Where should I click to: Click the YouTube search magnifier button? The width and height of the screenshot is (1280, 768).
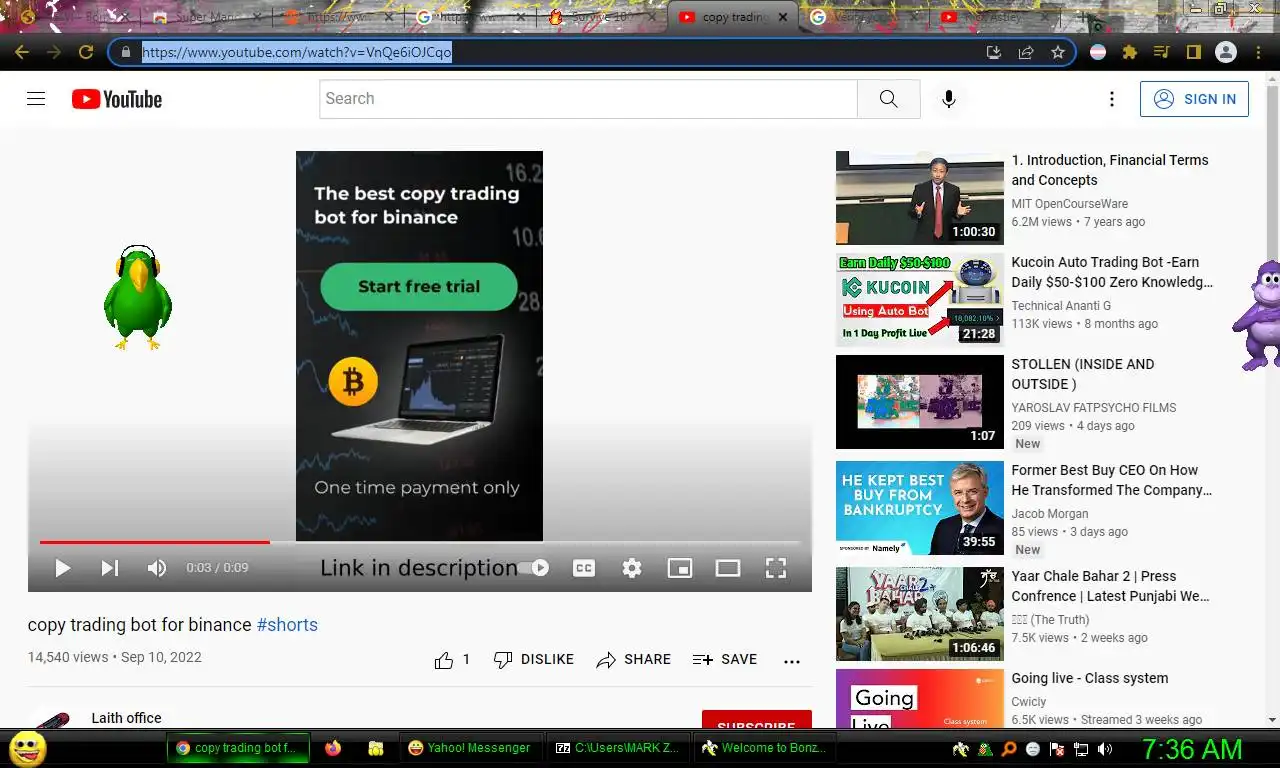click(x=888, y=99)
